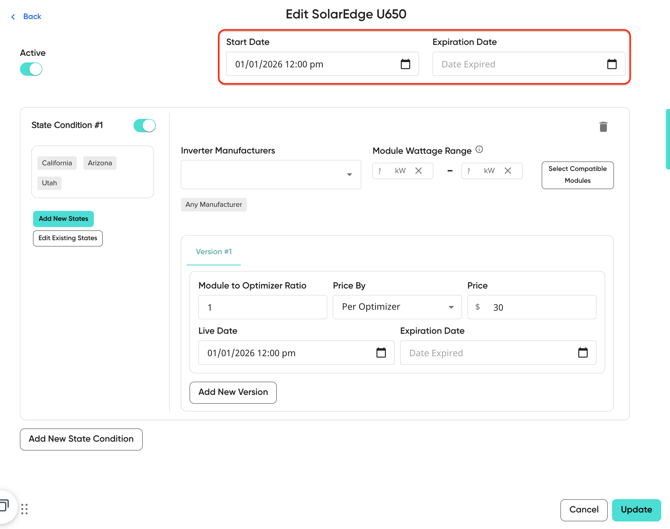Click Select Compatible Modules button
Screen dimensions: 670x529
point(577,175)
